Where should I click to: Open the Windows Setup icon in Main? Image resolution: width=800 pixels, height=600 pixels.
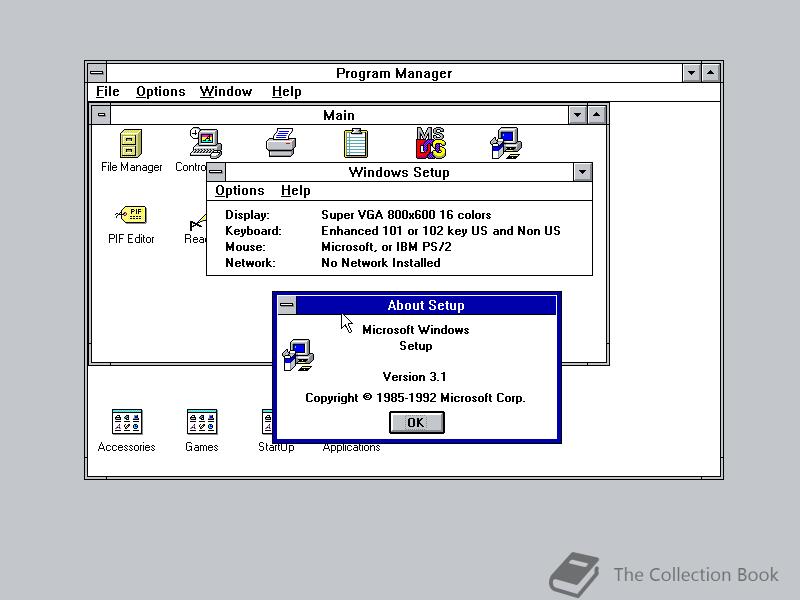pos(506,143)
